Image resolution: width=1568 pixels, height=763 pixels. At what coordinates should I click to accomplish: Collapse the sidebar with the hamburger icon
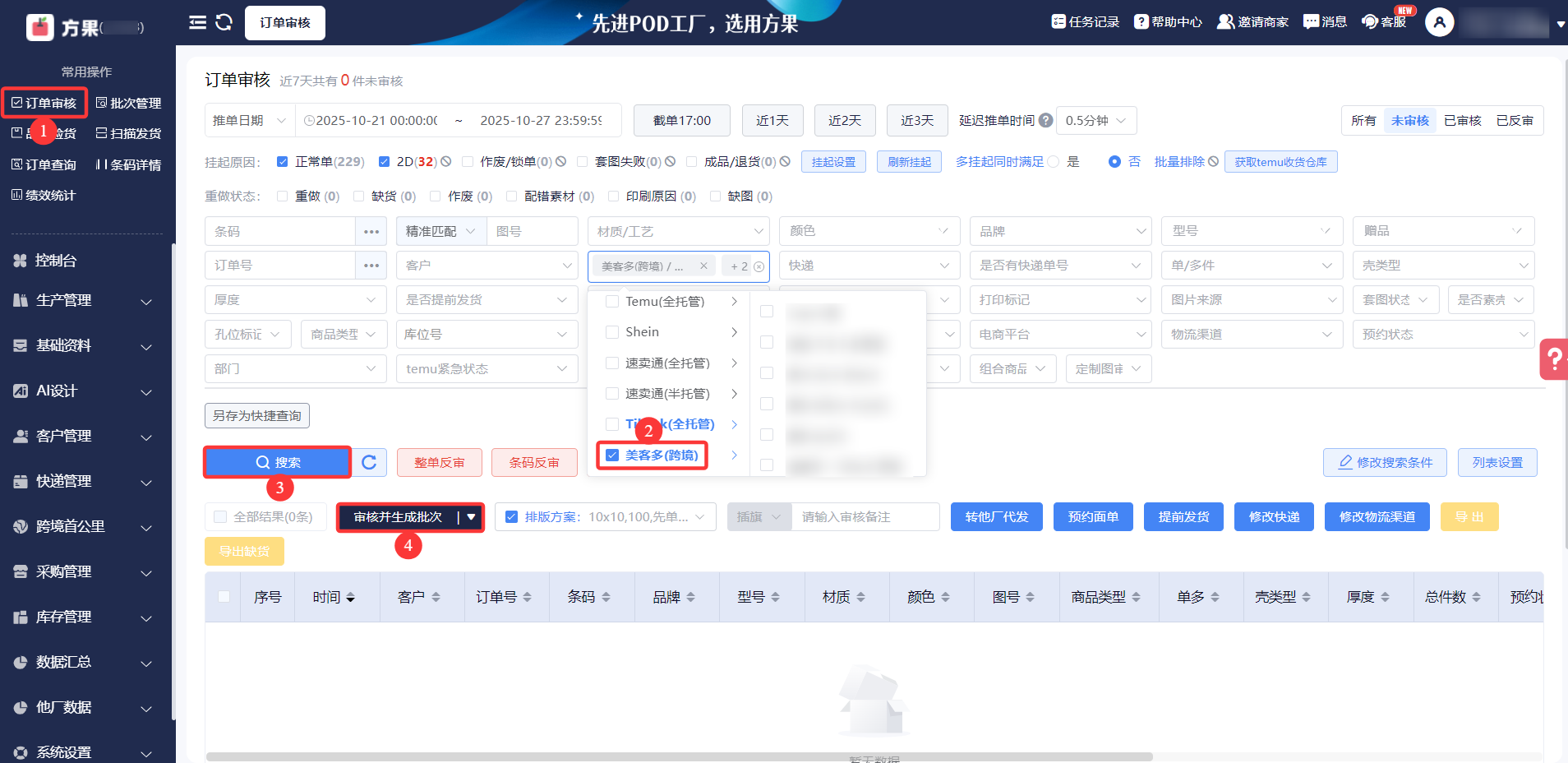click(197, 22)
